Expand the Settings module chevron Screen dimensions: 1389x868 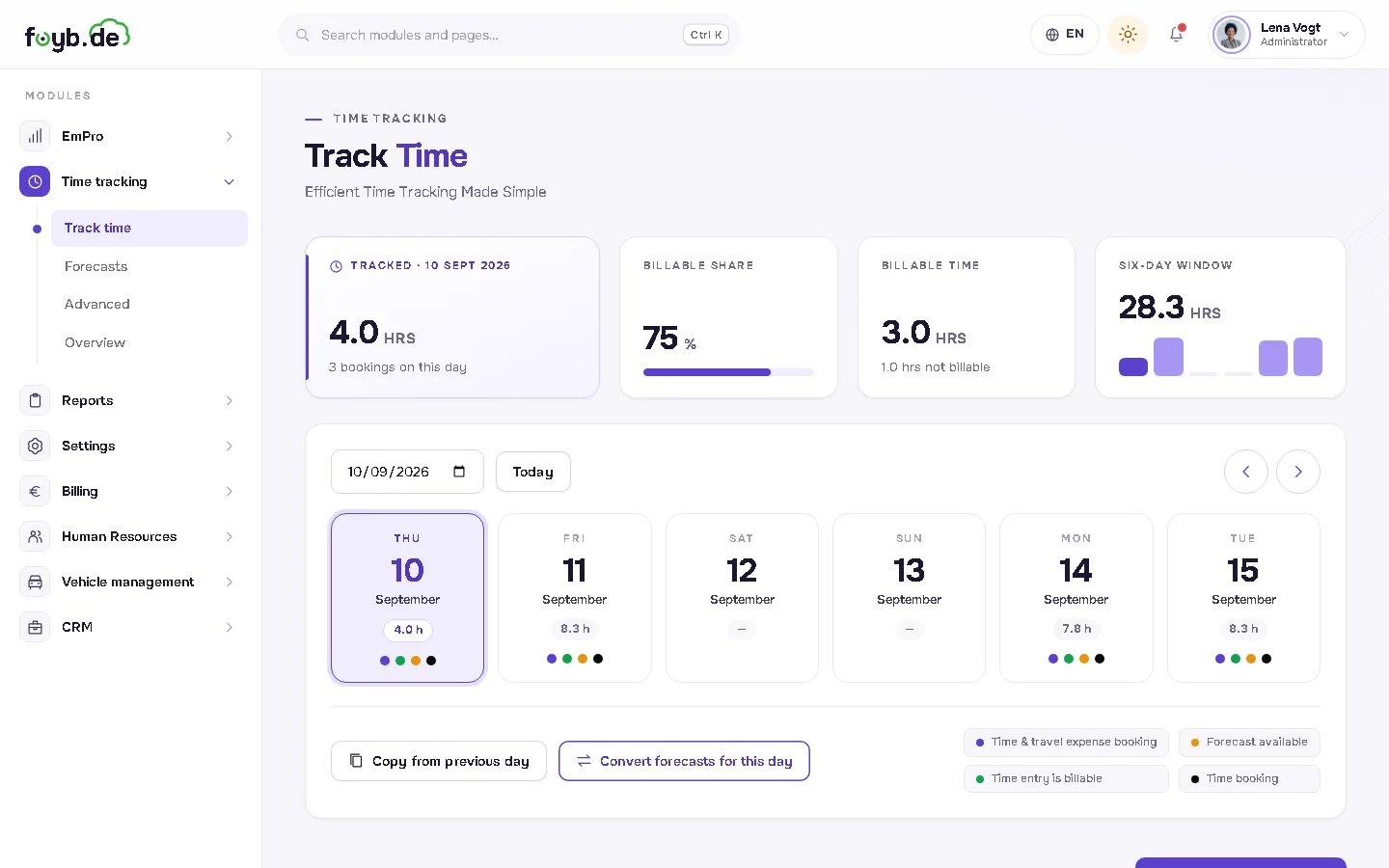tap(230, 446)
